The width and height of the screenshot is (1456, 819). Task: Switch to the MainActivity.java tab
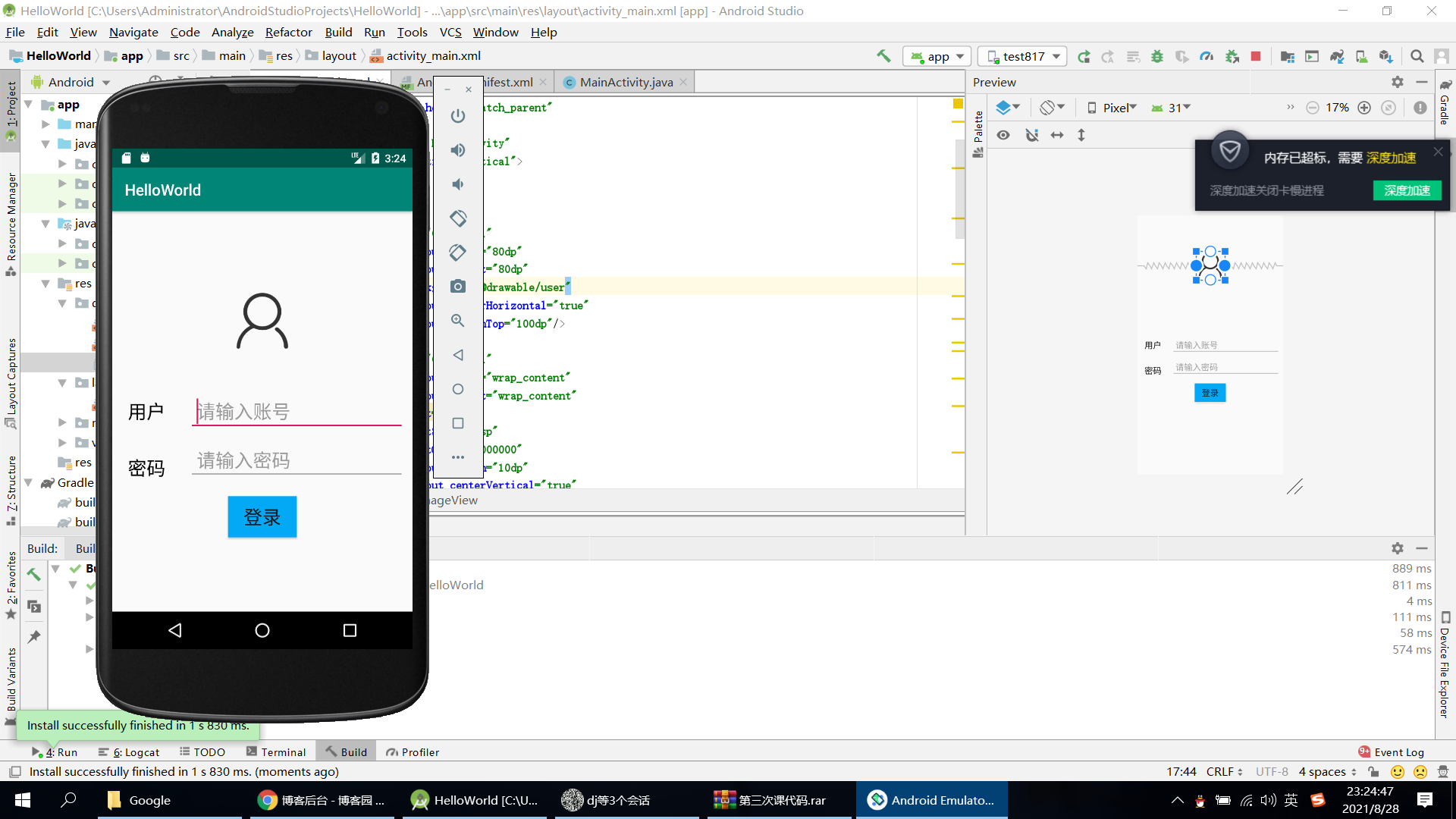click(x=626, y=82)
